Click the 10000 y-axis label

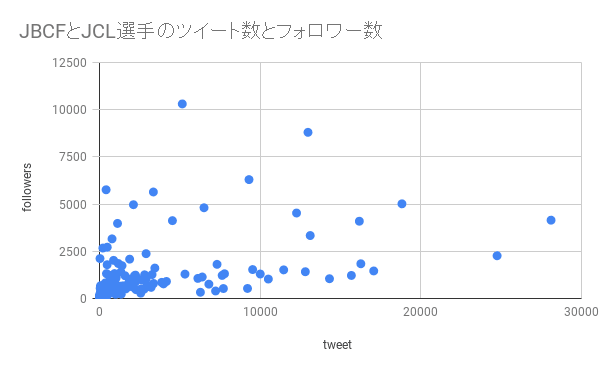[x=69, y=110]
